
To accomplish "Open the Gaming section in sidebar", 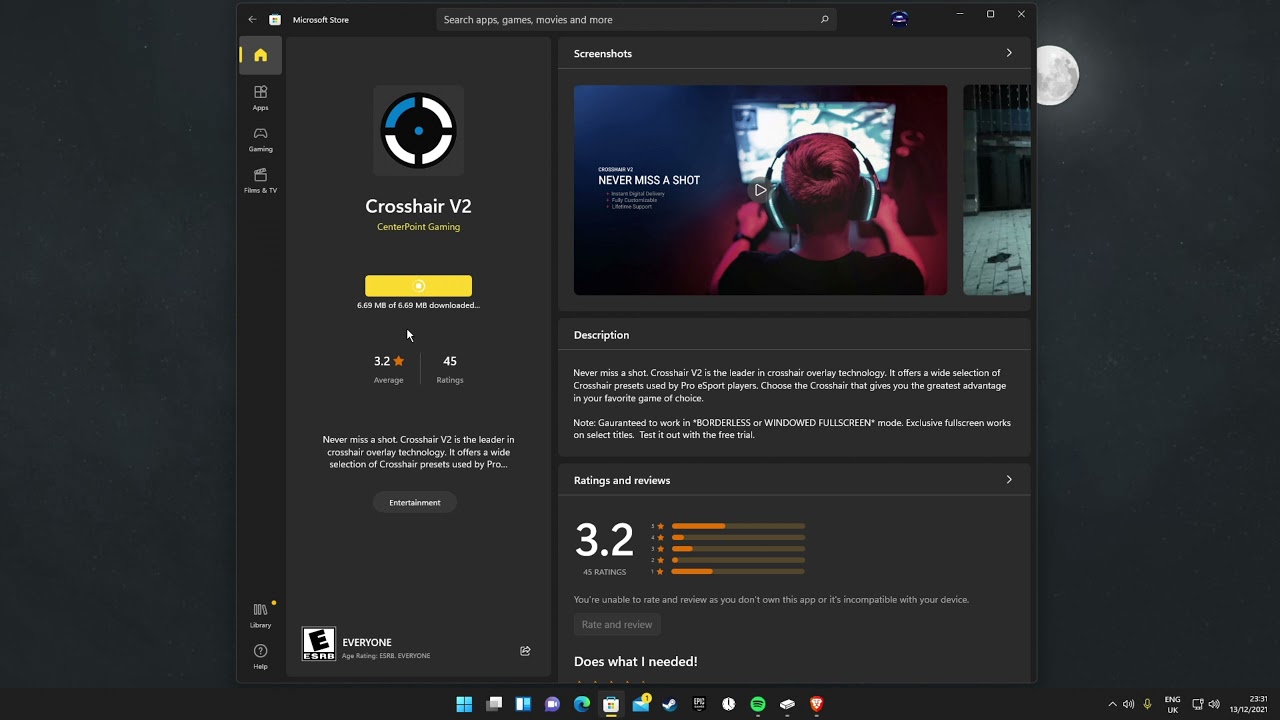I will click(260, 139).
